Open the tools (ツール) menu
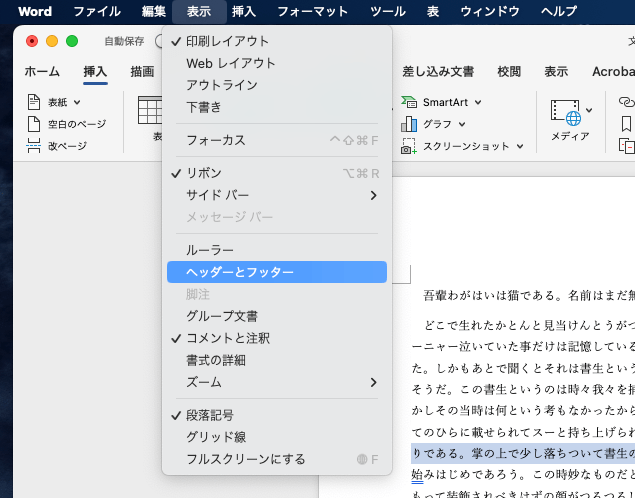Image resolution: width=635 pixels, height=498 pixels. pyautogui.click(x=388, y=11)
